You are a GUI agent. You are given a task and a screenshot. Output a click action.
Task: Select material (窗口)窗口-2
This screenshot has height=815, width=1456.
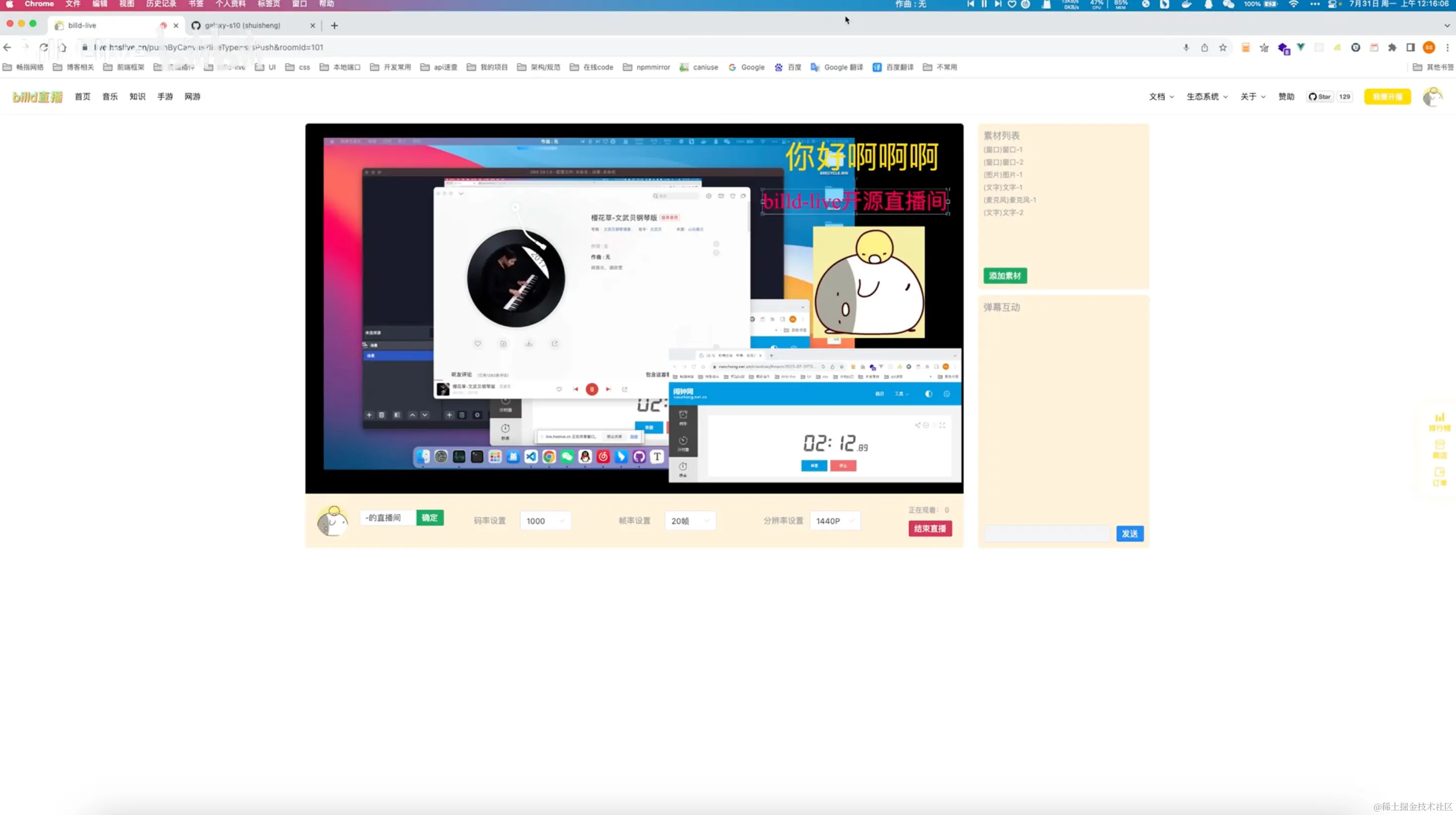coord(1003,162)
